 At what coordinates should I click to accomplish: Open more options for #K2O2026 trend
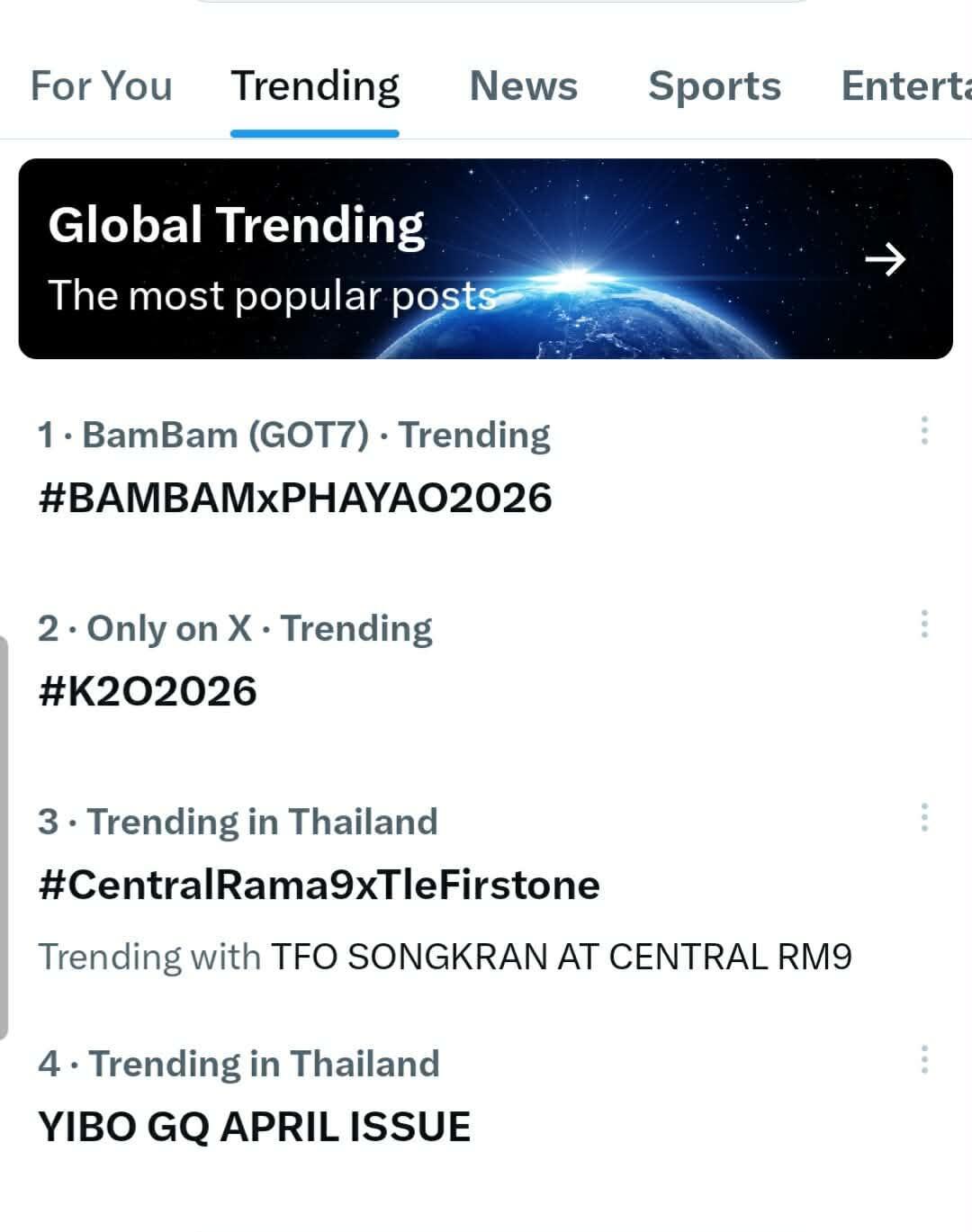pyautogui.click(x=923, y=624)
